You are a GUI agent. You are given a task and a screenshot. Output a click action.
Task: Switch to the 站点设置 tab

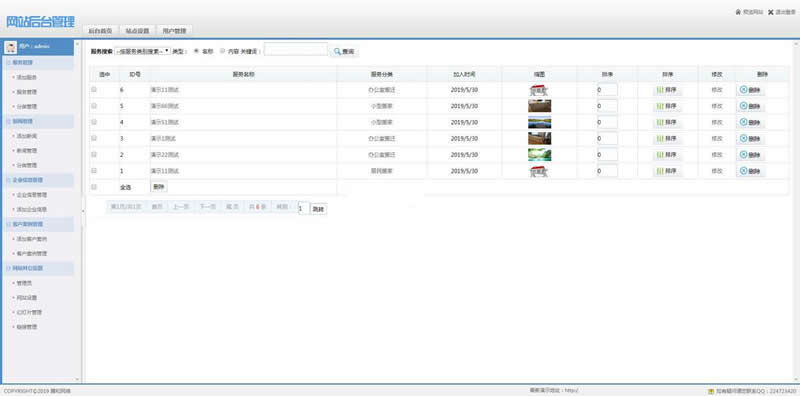[x=137, y=31]
